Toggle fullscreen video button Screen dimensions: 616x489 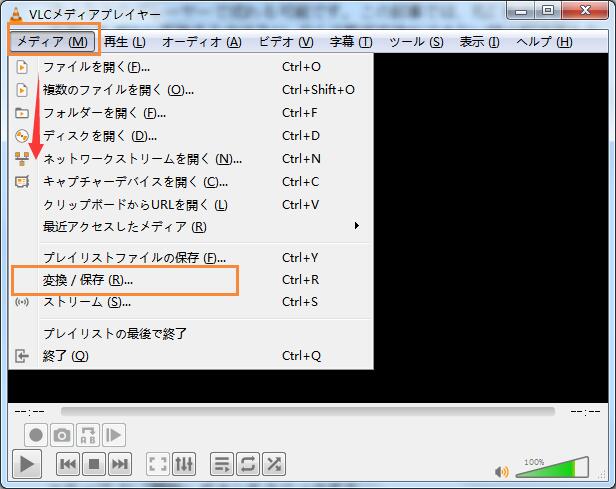pyautogui.click(x=158, y=464)
